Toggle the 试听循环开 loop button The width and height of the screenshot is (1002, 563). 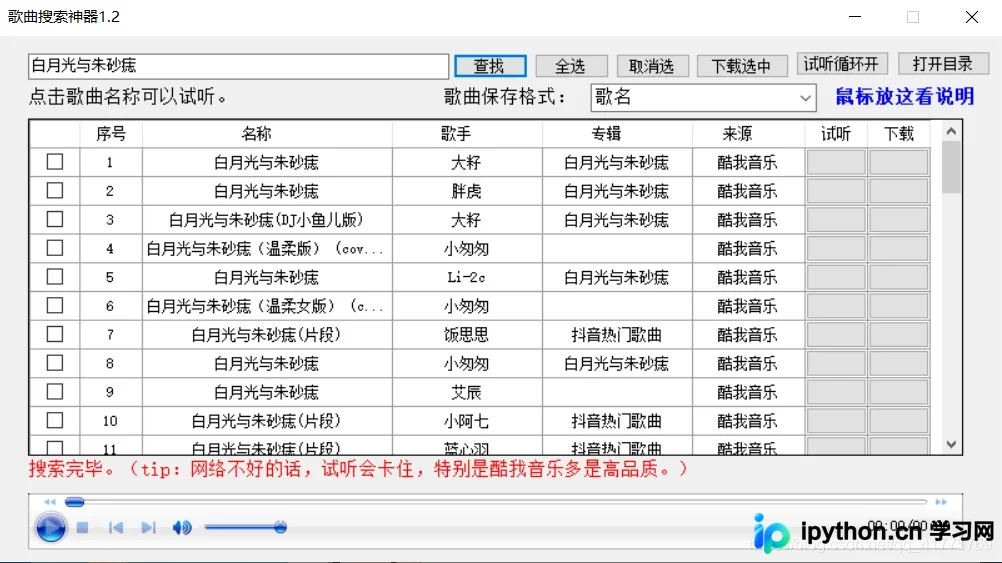pyautogui.click(x=842, y=64)
